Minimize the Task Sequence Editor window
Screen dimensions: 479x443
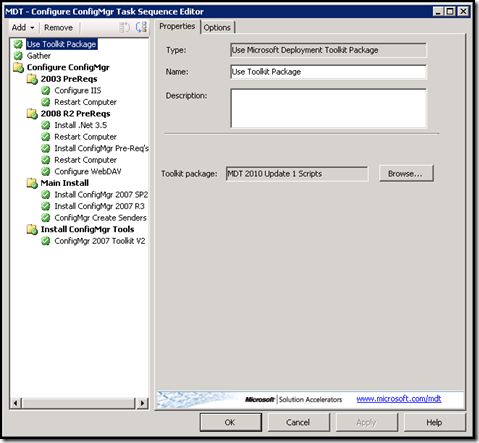438,12
